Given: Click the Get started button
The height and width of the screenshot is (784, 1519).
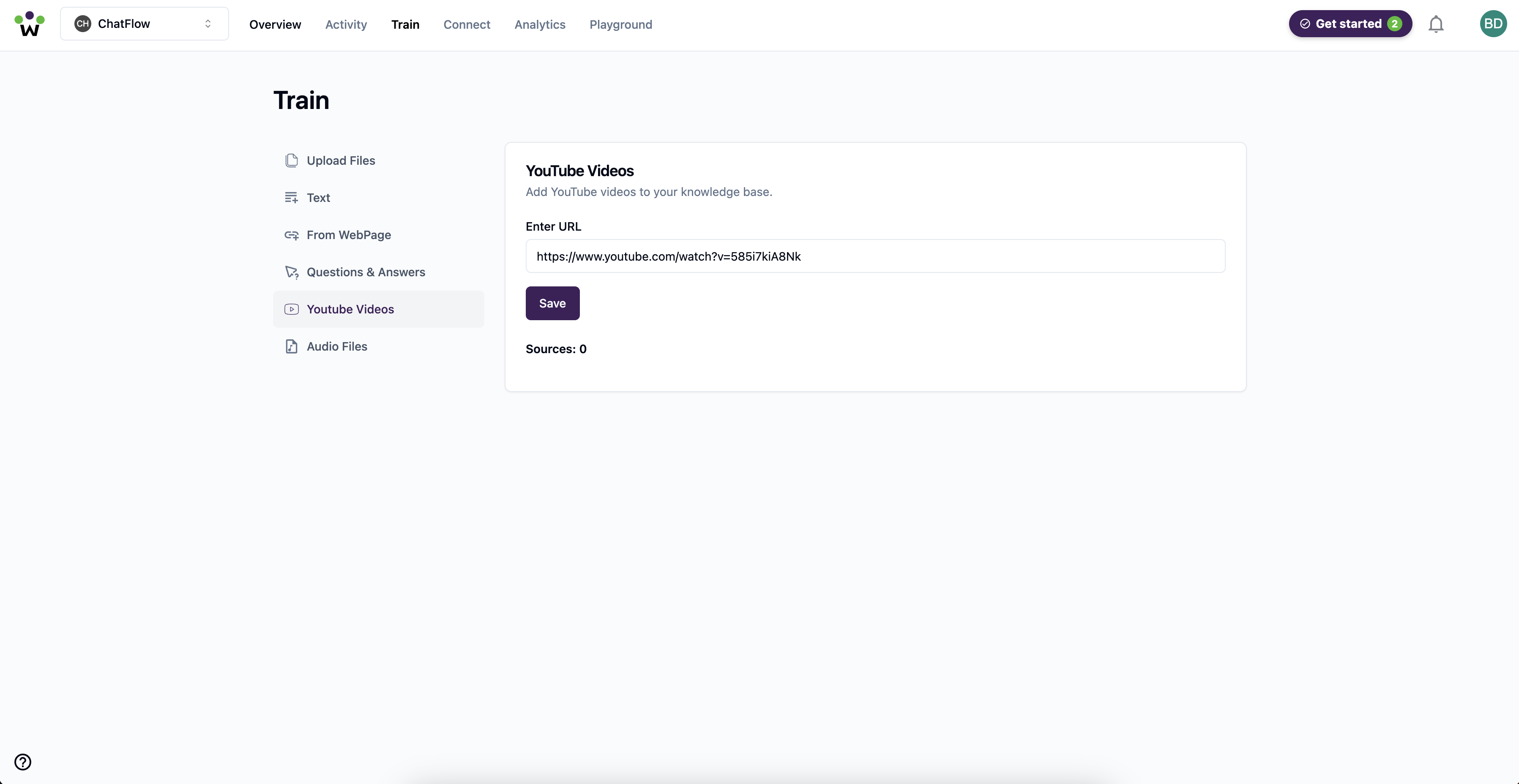Looking at the screenshot, I should pyautogui.click(x=1350, y=24).
